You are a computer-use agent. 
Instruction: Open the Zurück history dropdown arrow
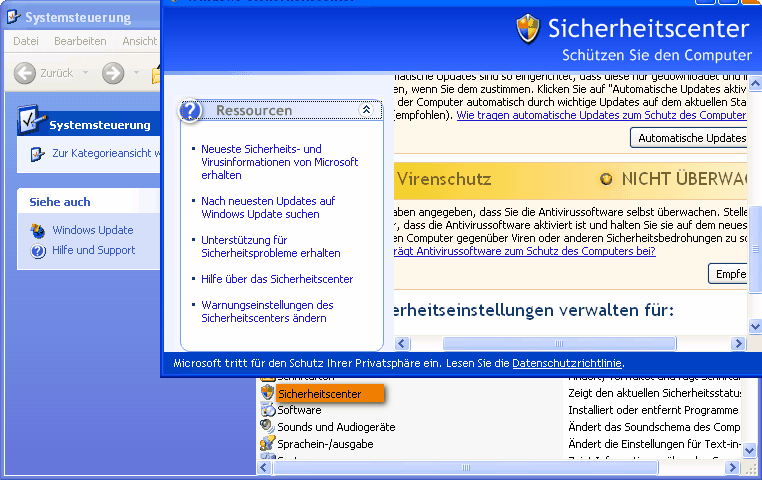tap(86, 73)
